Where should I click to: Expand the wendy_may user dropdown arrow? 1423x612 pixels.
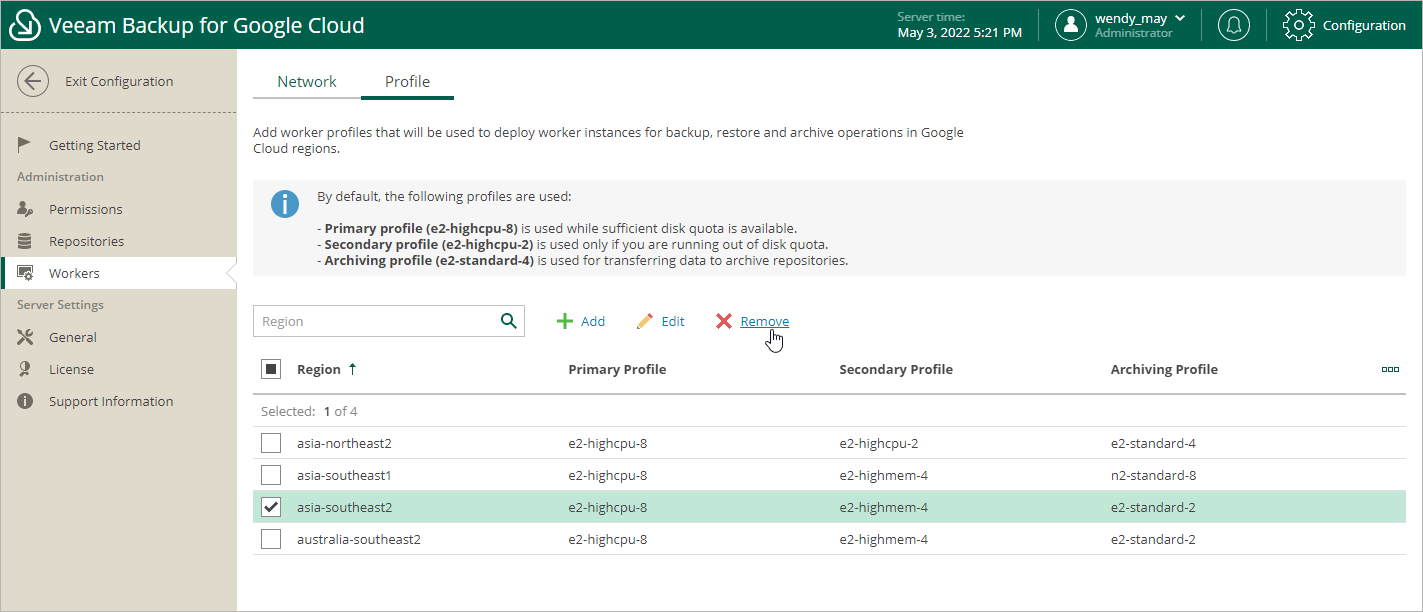[1180, 18]
